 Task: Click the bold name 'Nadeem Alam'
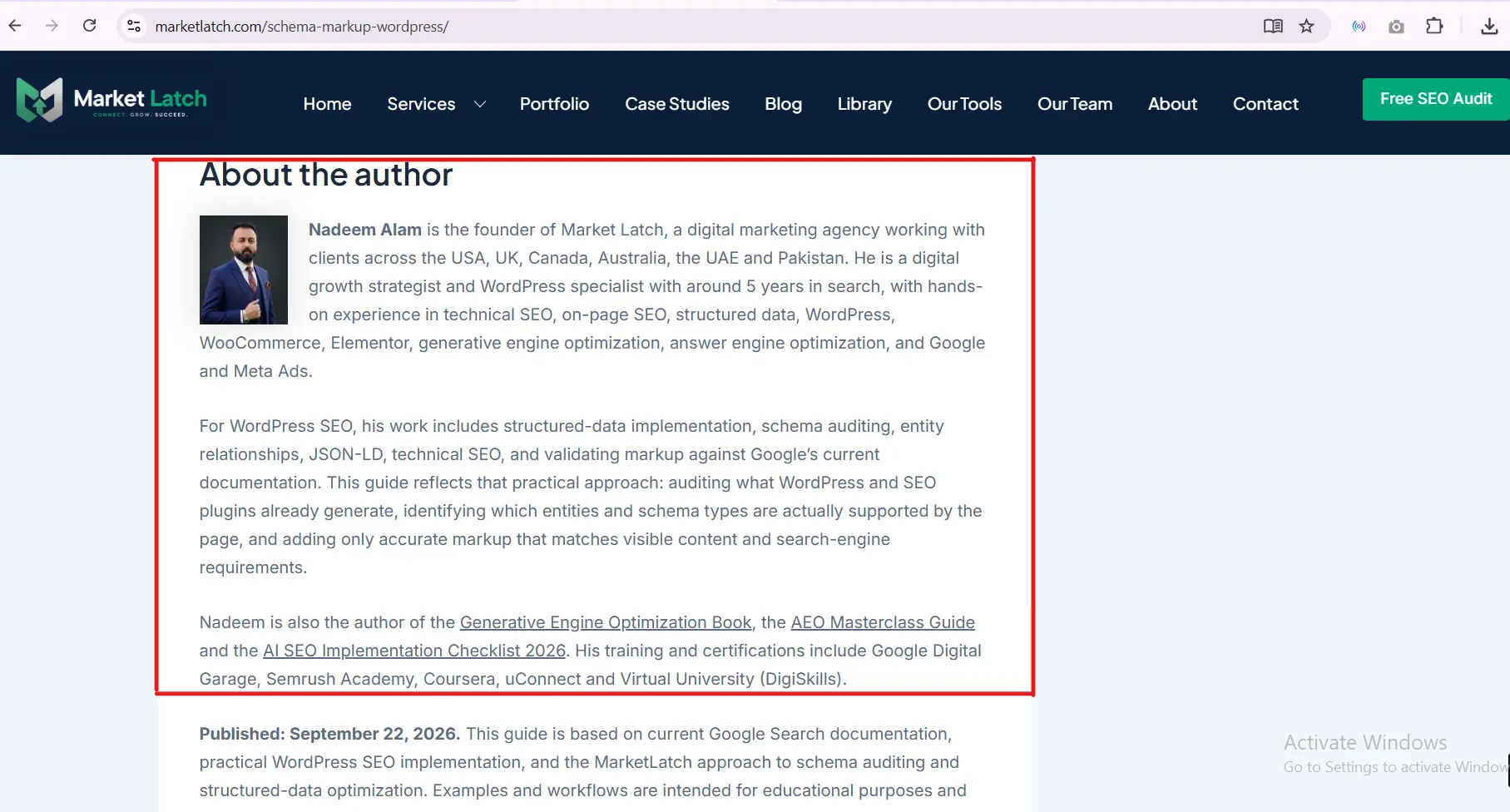point(365,230)
